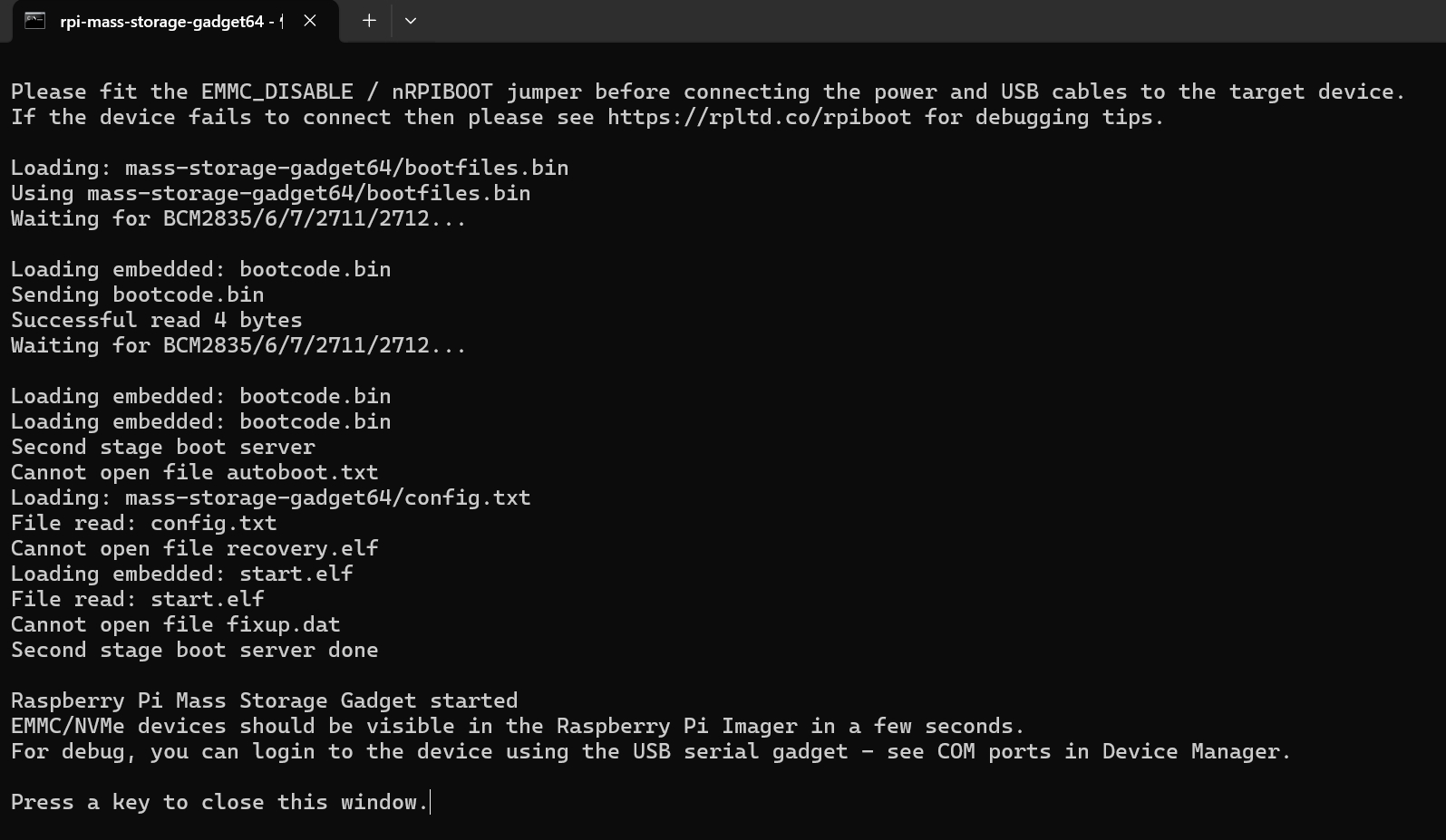
Task: Click 'Using mass-storage-gadget64/bootfiles.bin' line
Action: pyautogui.click(x=270, y=194)
